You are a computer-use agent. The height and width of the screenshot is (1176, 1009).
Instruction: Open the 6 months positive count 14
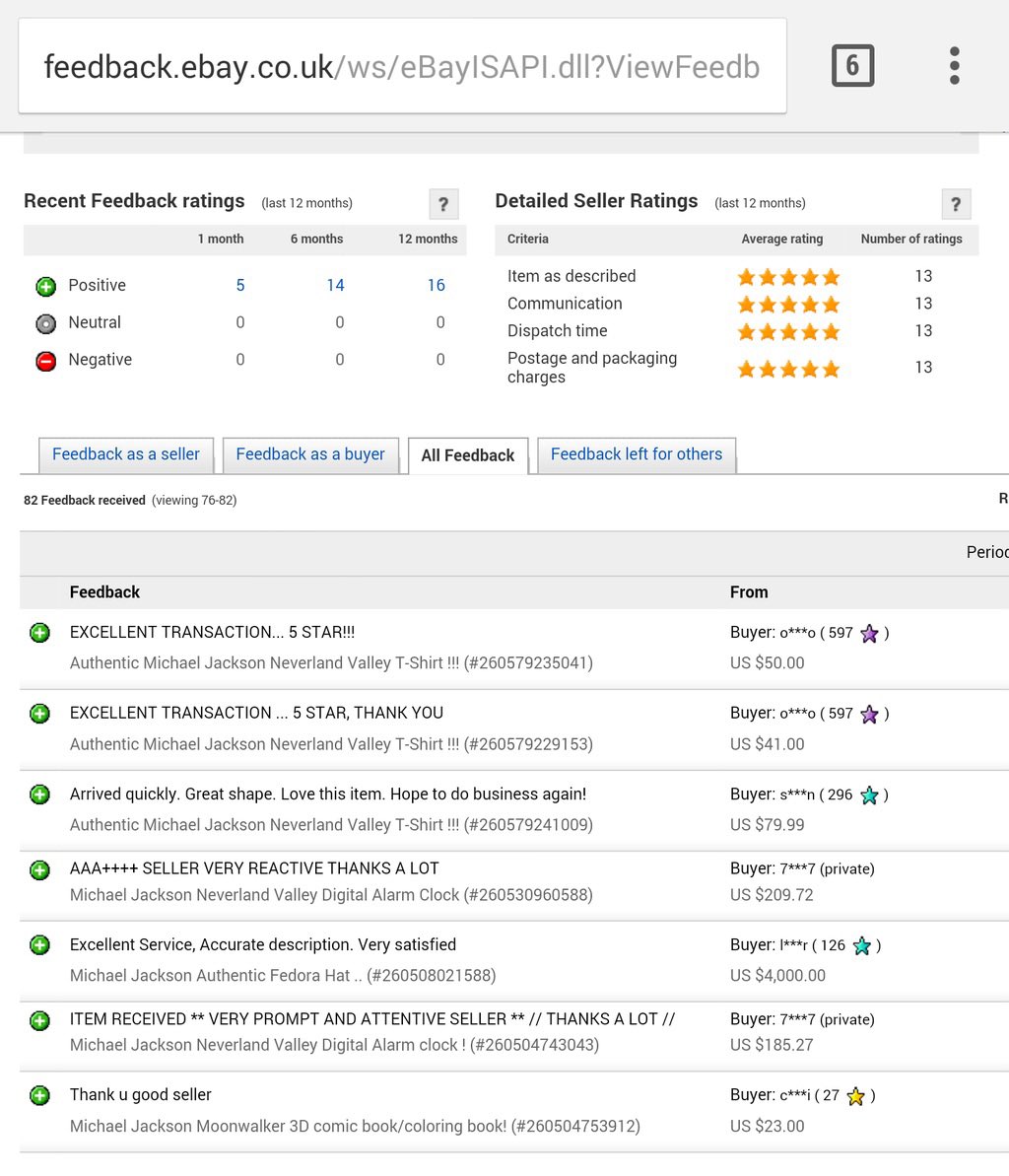tap(335, 285)
